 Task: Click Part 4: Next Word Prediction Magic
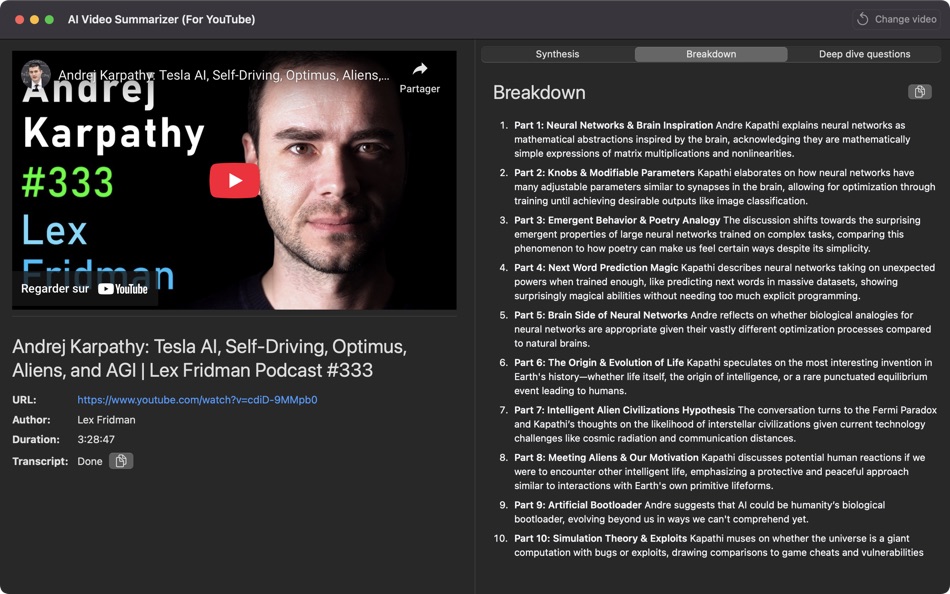click(597, 267)
